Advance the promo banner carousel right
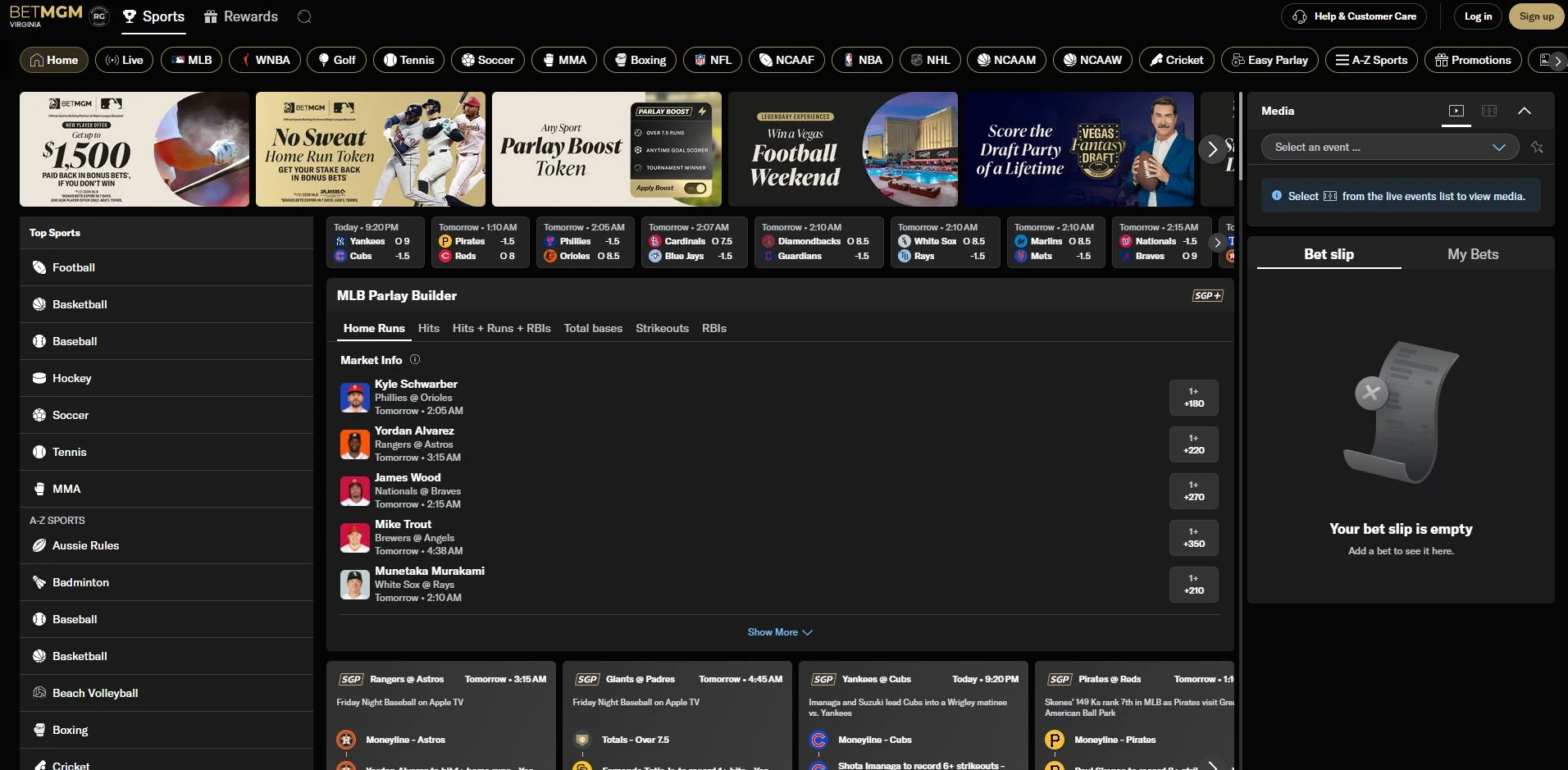The width and height of the screenshot is (1568, 770). click(x=1212, y=149)
